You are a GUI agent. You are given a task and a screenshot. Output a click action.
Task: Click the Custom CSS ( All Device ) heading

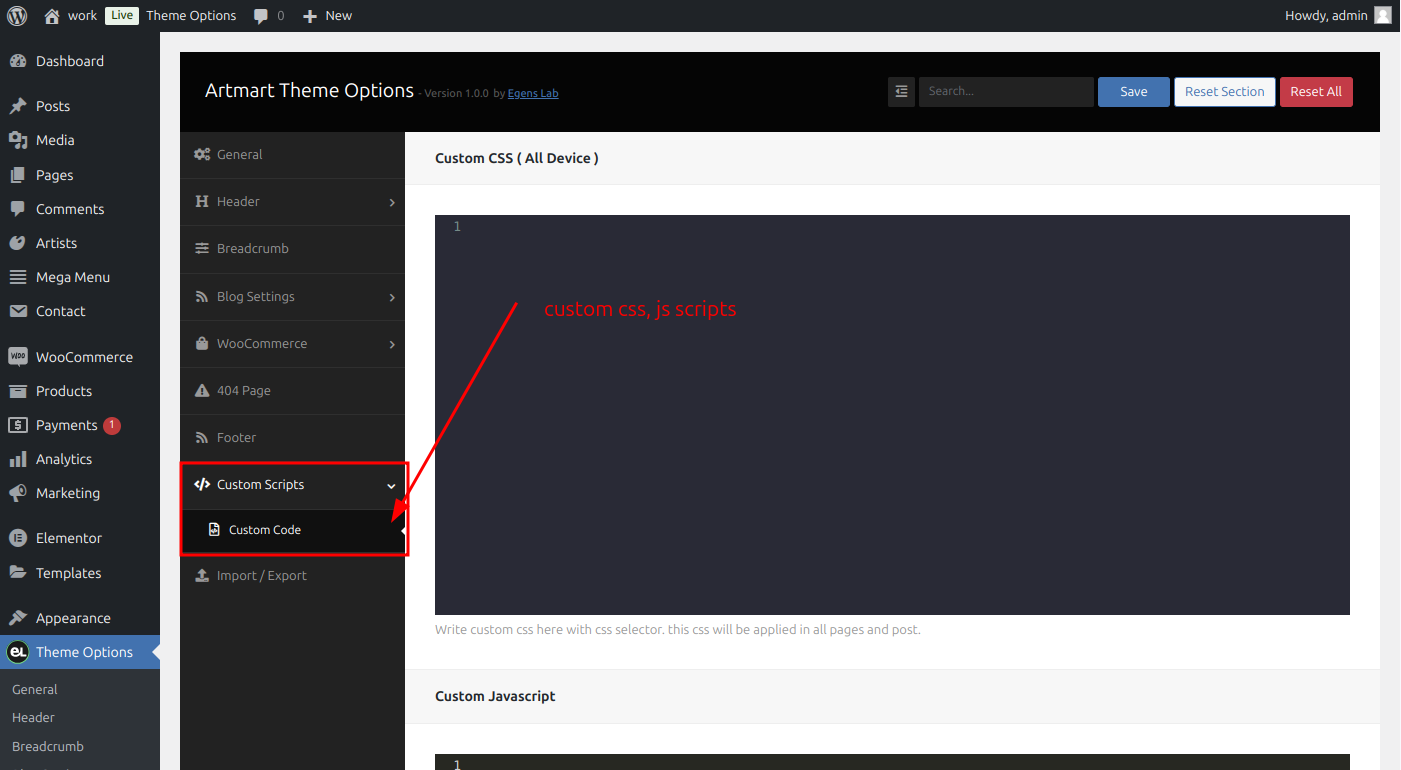tap(517, 158)
